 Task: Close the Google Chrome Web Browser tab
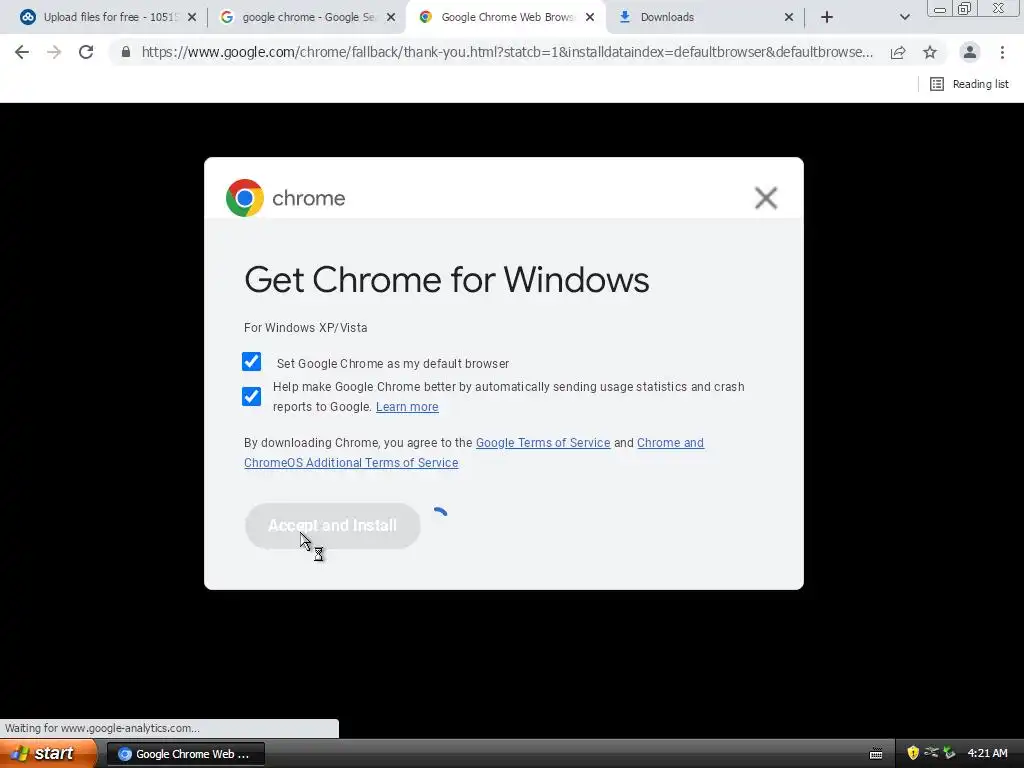590,17
